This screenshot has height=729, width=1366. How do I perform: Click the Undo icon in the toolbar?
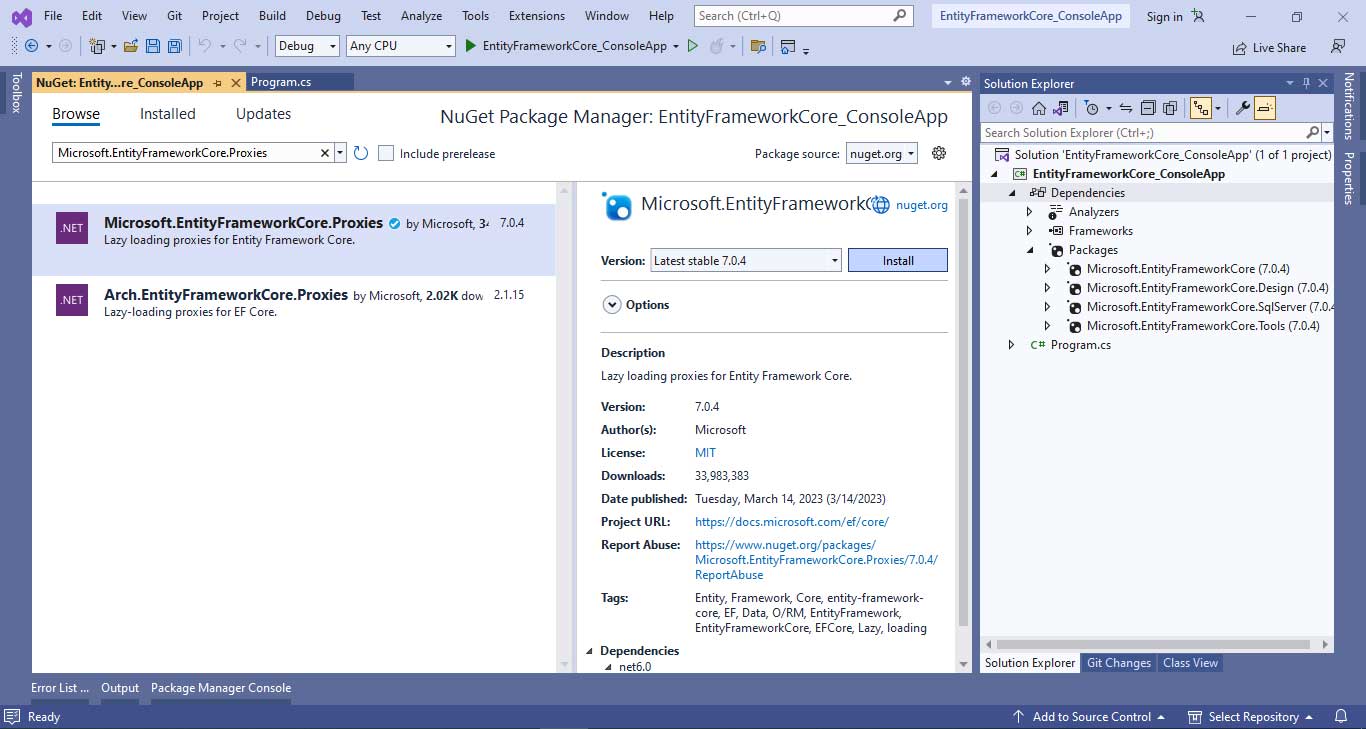click(207, 46)
